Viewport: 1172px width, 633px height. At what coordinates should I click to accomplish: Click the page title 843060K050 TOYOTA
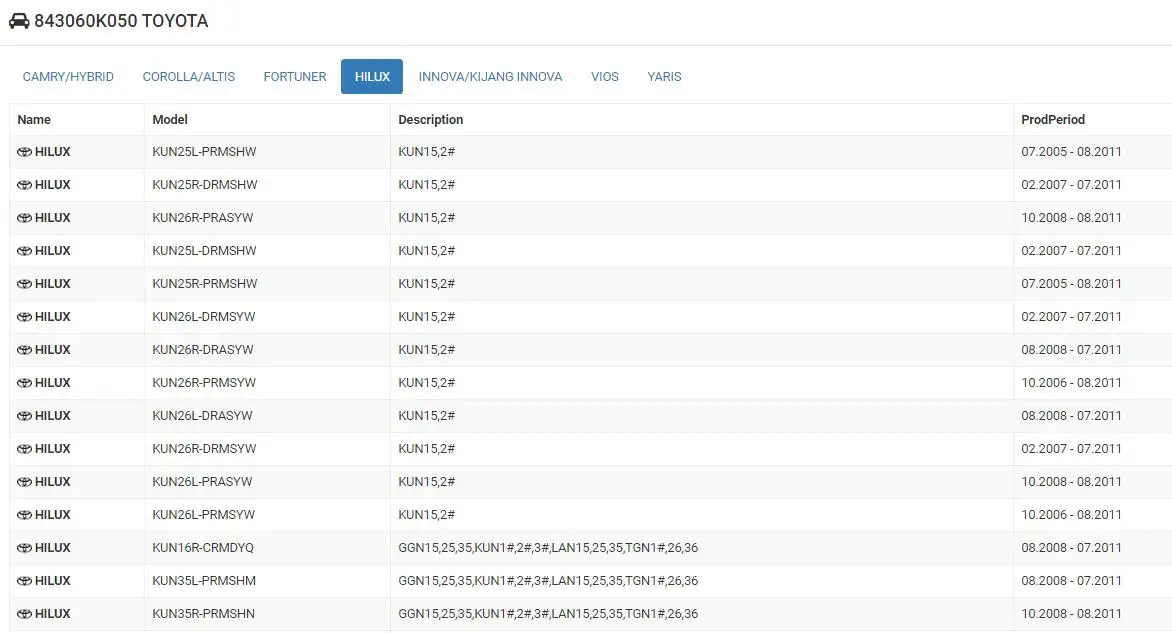pos(121,21)
